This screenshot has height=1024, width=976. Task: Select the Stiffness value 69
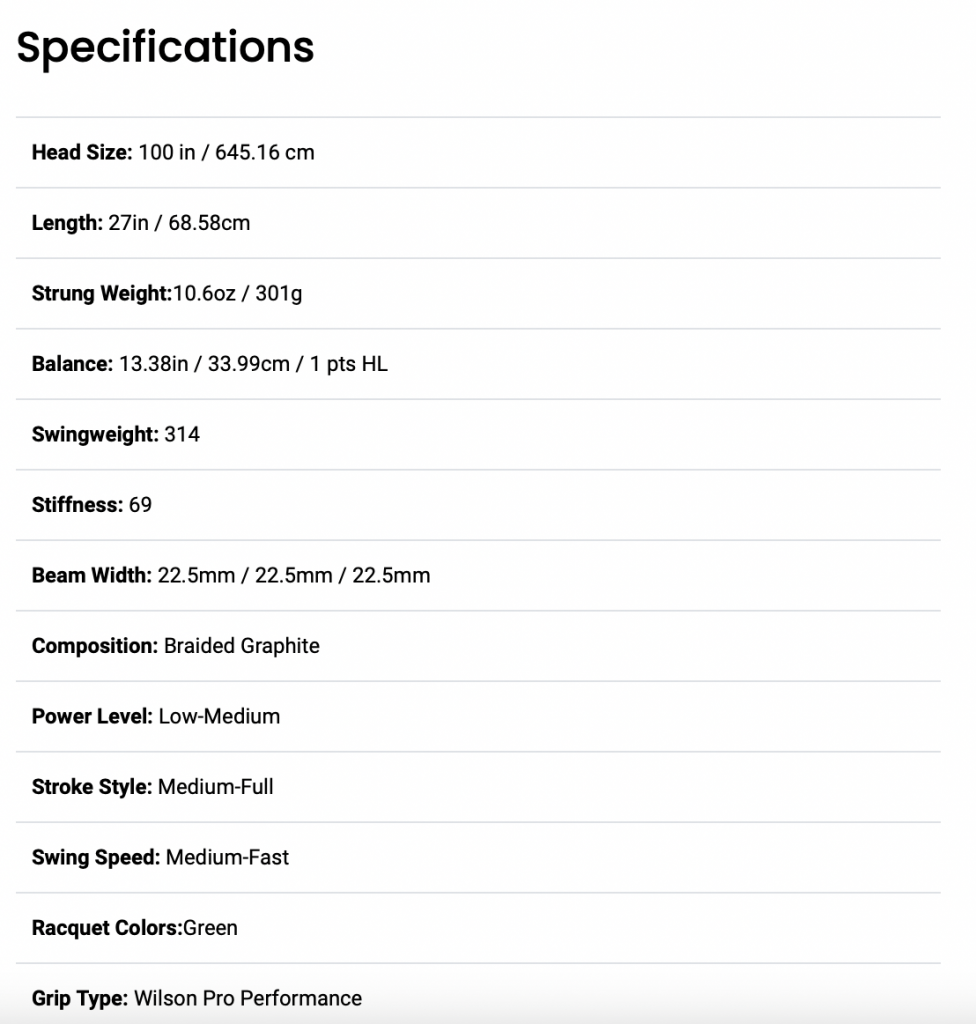[x=140, y=505]
